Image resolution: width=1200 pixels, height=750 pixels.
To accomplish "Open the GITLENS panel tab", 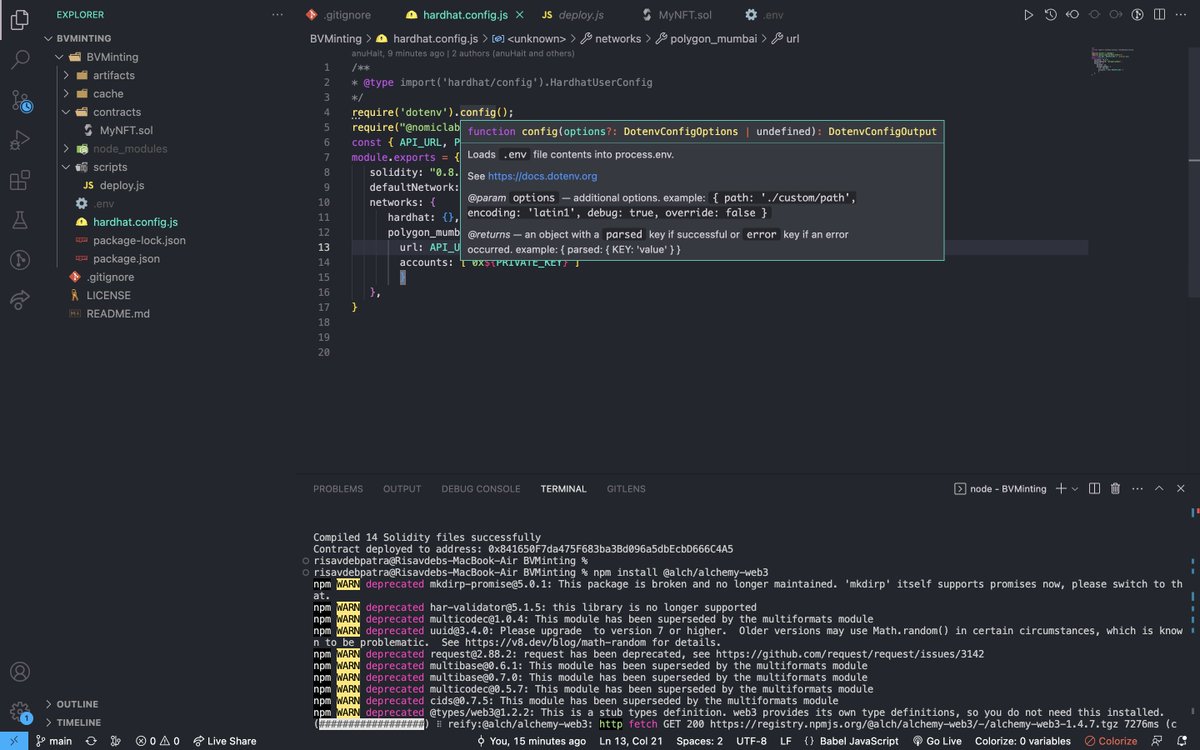I will 626,489.
